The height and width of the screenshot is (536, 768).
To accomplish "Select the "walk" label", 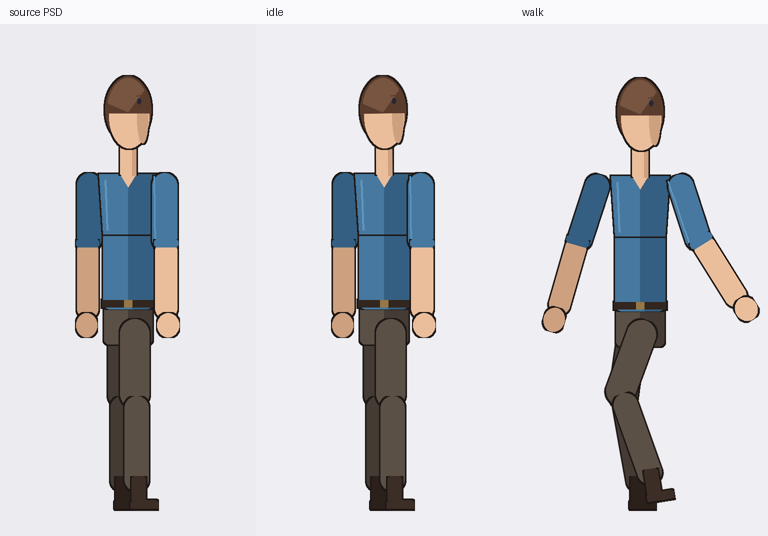I will coord(532,12).
